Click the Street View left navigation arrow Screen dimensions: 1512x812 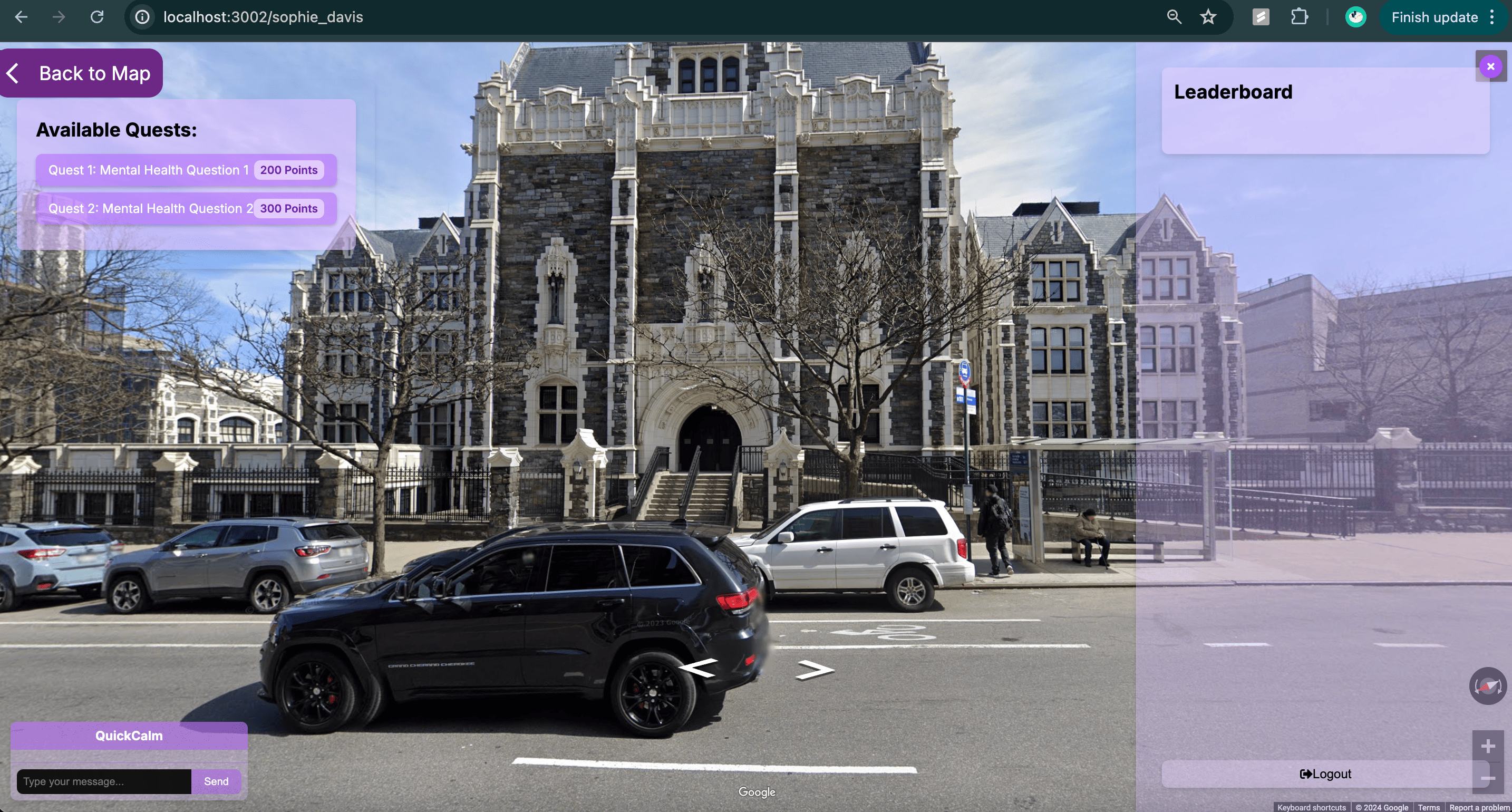point(698,668)
